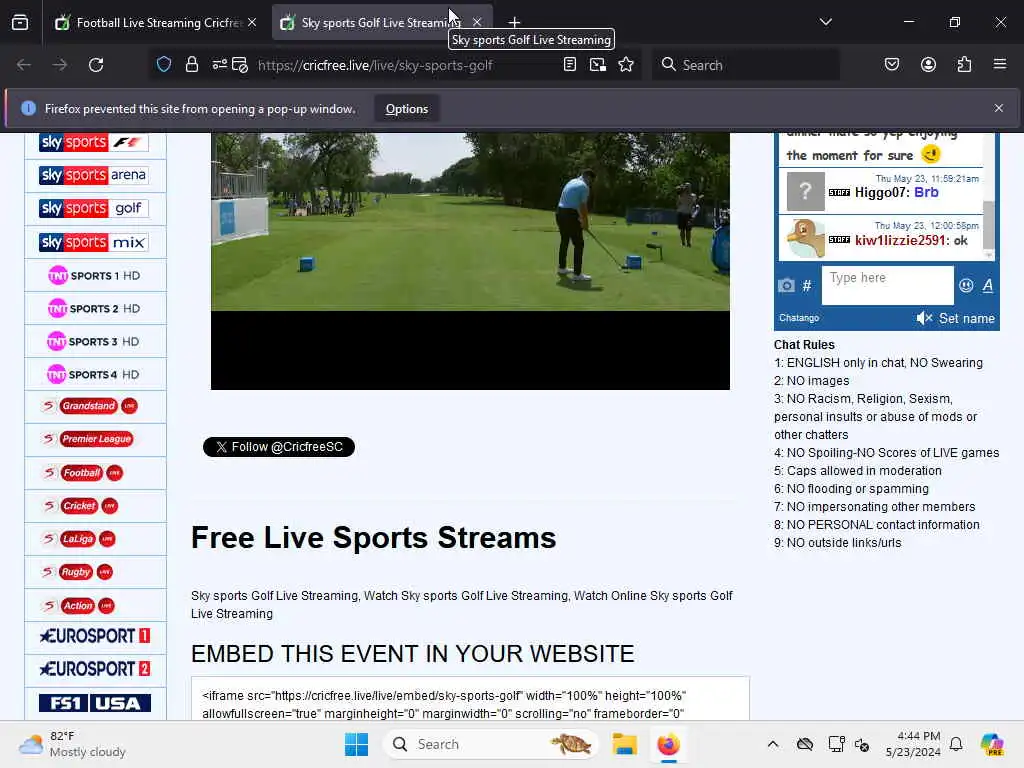
Task: Click the chat camera image icon
Action: [x=786, y=285]
